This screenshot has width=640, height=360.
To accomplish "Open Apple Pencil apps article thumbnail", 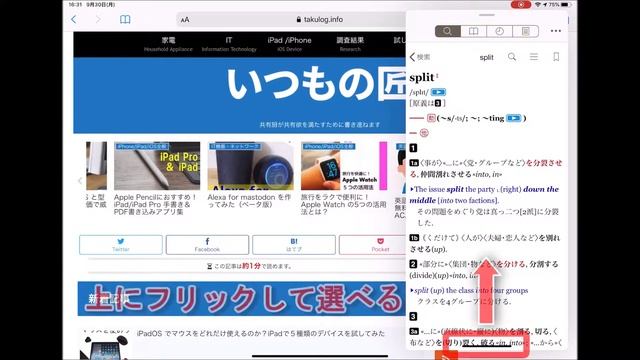I will tap(157, 166).
